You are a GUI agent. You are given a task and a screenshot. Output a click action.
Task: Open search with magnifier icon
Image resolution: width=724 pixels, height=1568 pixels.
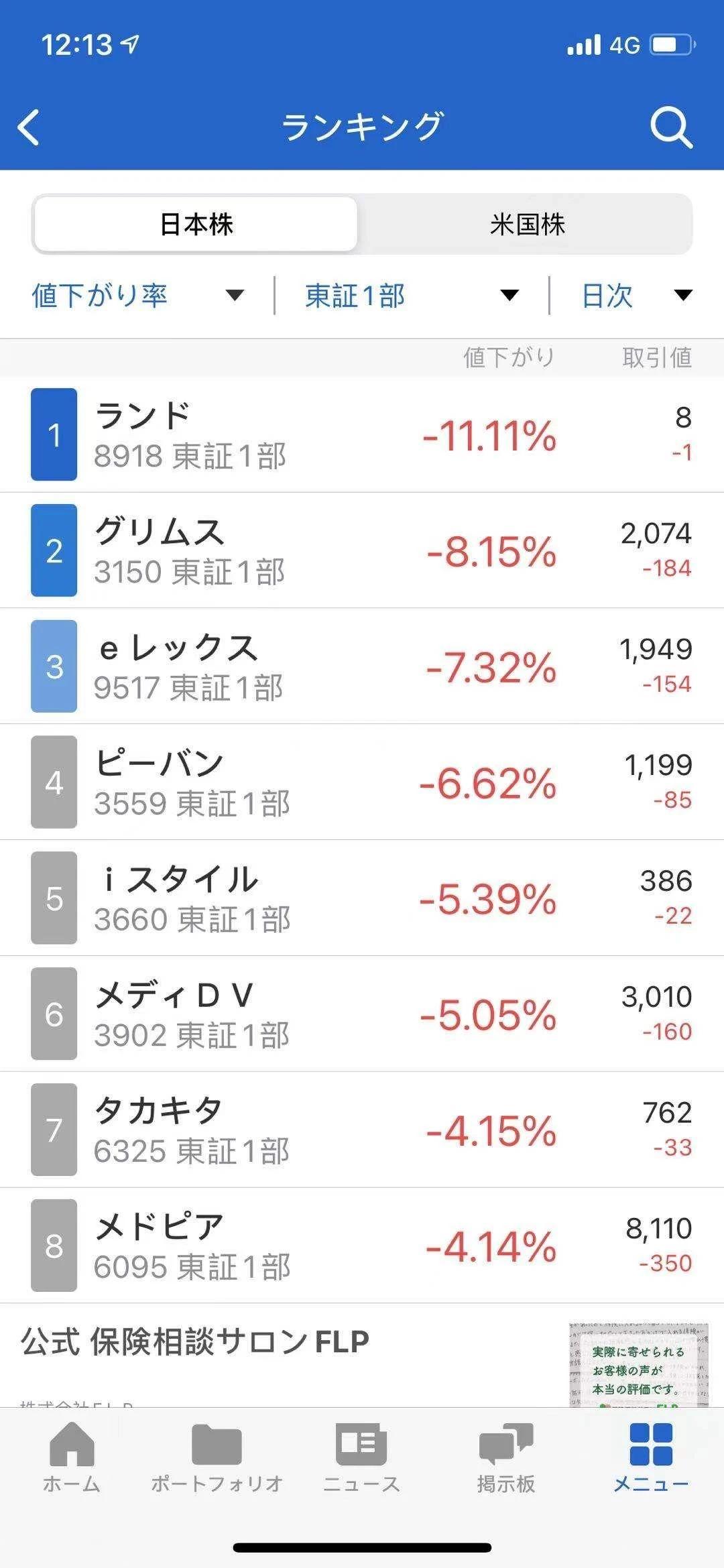point(670,127)
